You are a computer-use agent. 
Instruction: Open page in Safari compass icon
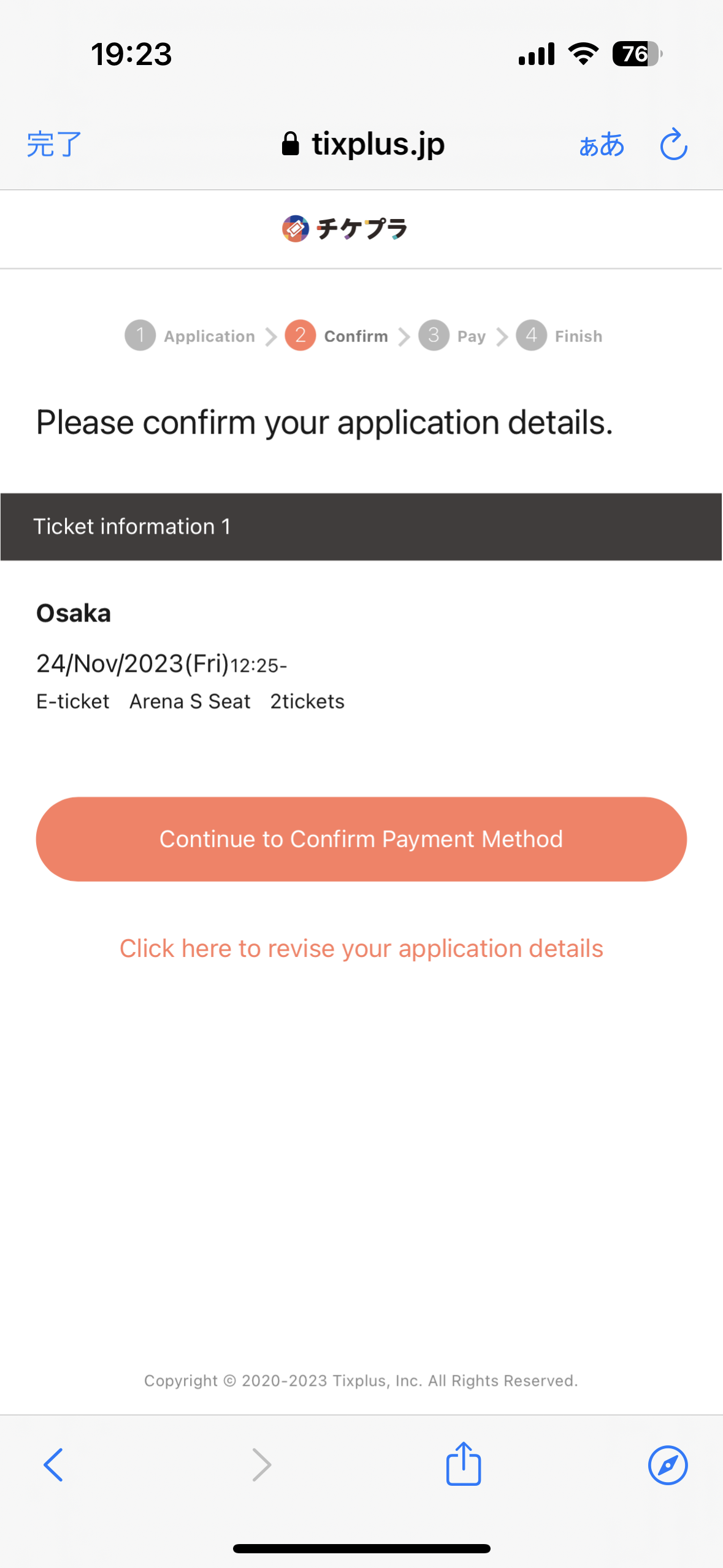667,1465
